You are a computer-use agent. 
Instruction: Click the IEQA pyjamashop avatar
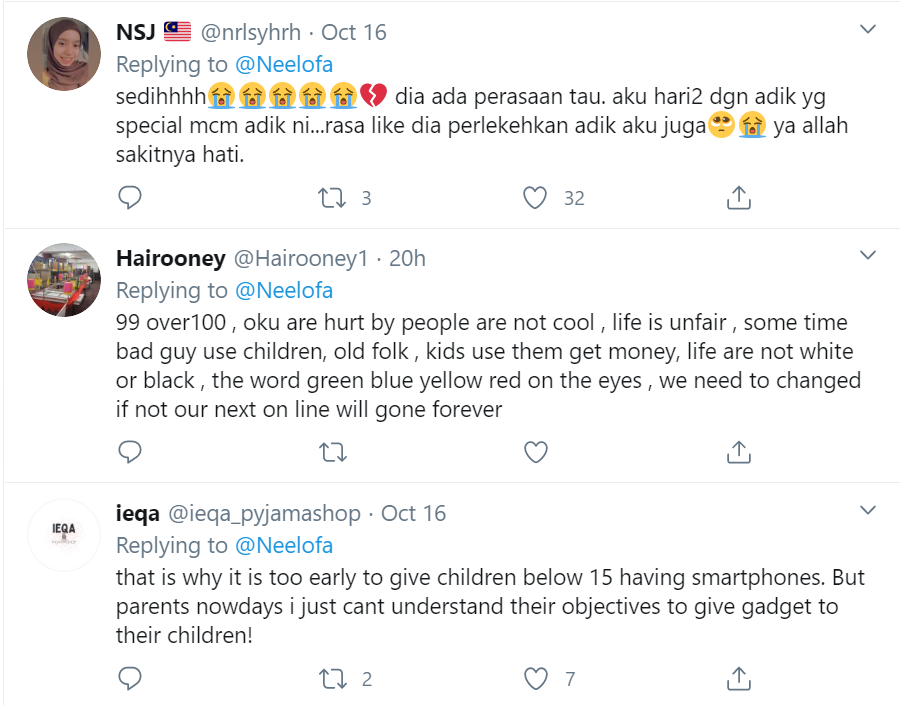(x=63, y=534)
